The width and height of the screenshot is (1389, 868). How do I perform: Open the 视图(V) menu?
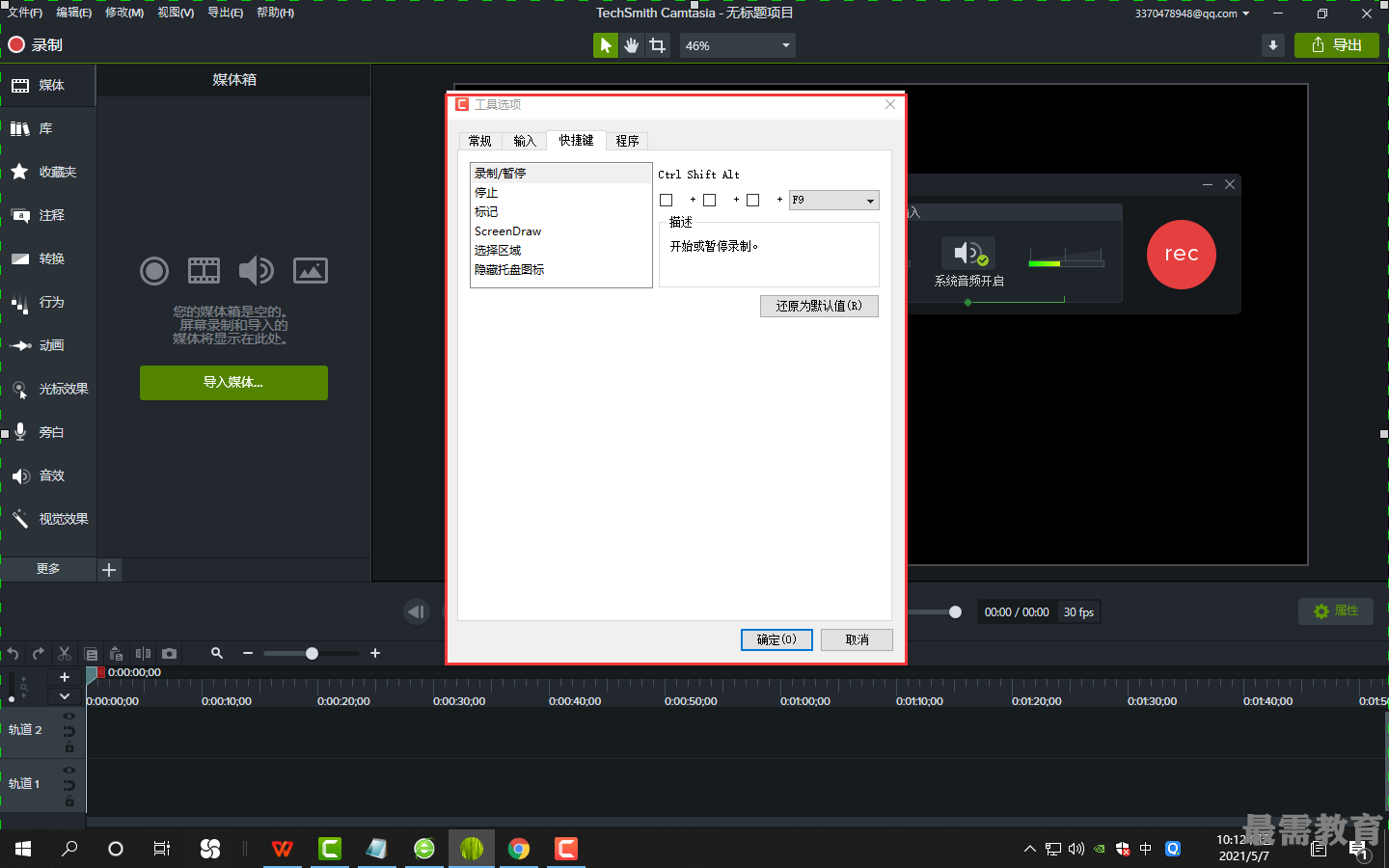pyautogui.click(x=176, y=13)
